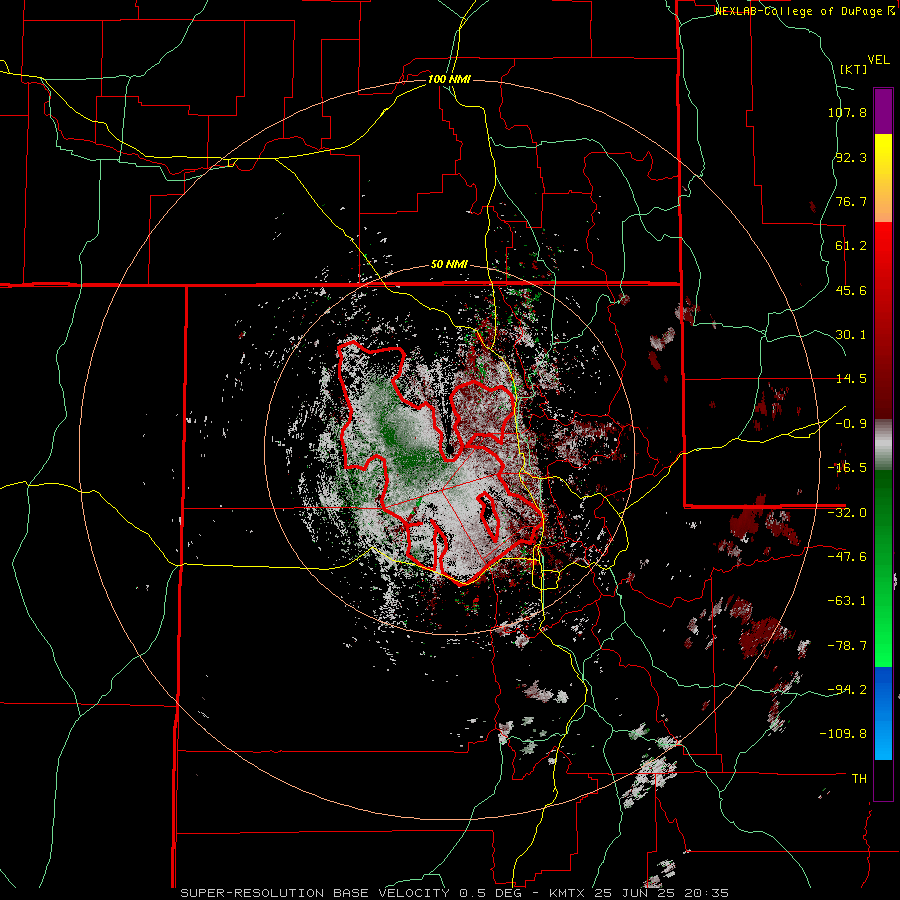900x900 pixels.
Task: Click the -109.8 velocity scale value
Action: point(843,734)
